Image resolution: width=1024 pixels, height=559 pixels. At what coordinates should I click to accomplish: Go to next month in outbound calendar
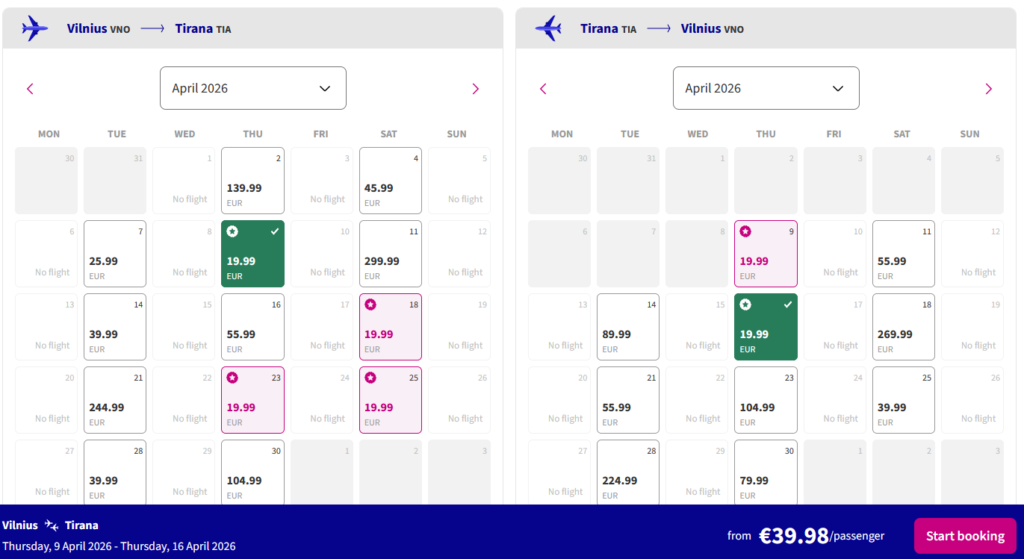(x=475, y=89)
